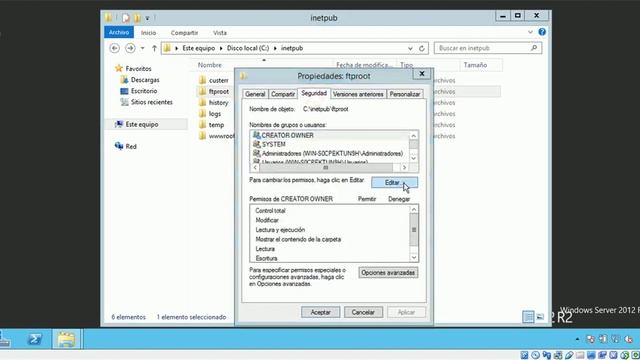Expand the ribbon with the chevron
This screenshot has height=360, width=640.
click(530, 32)
